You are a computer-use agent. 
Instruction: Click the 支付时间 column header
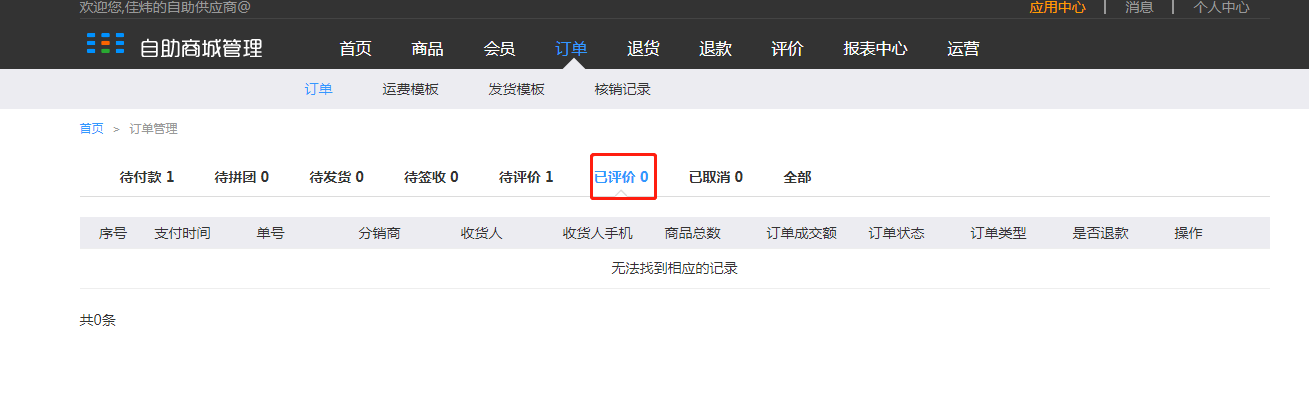(182, 233)
